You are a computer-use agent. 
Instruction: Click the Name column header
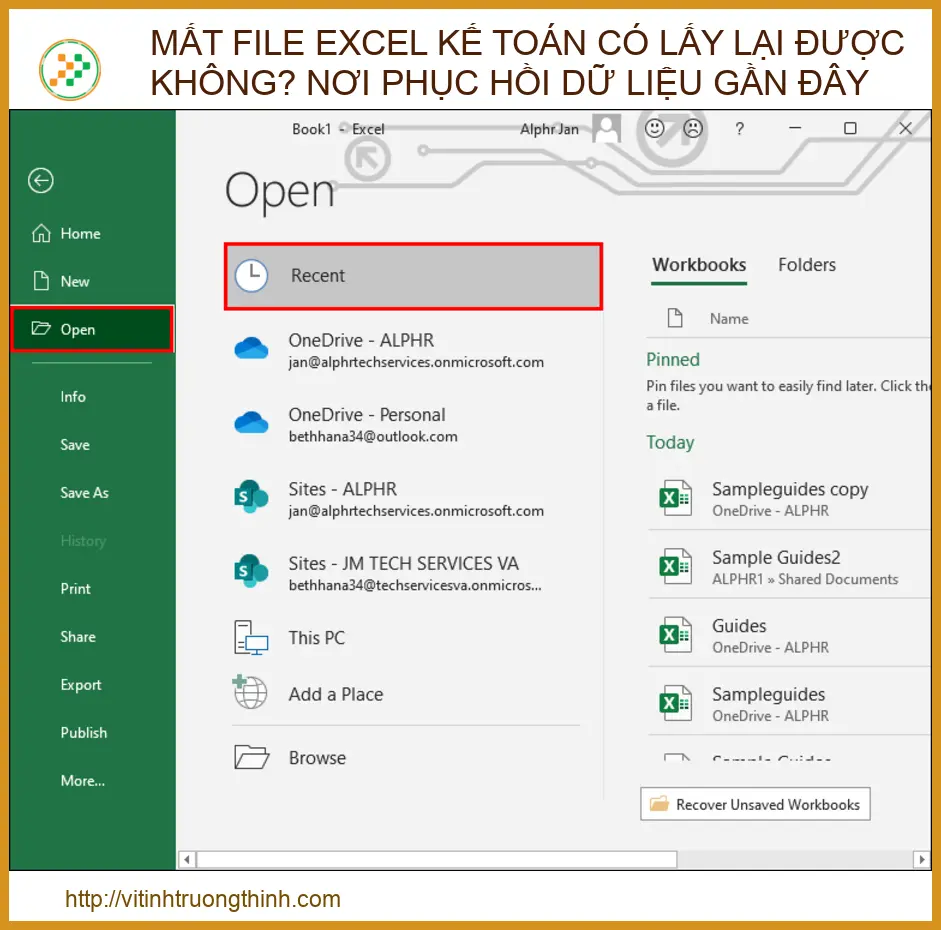coord(729,319)
